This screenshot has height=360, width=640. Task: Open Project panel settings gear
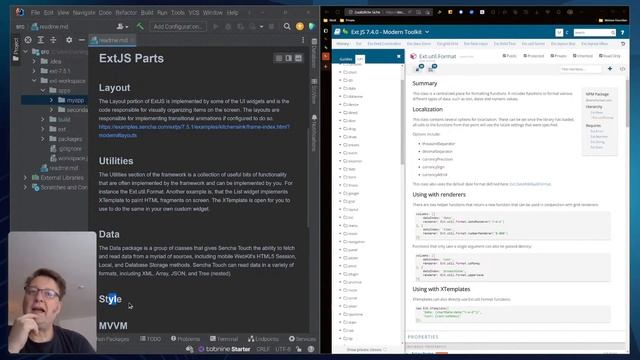coord(69,40)
